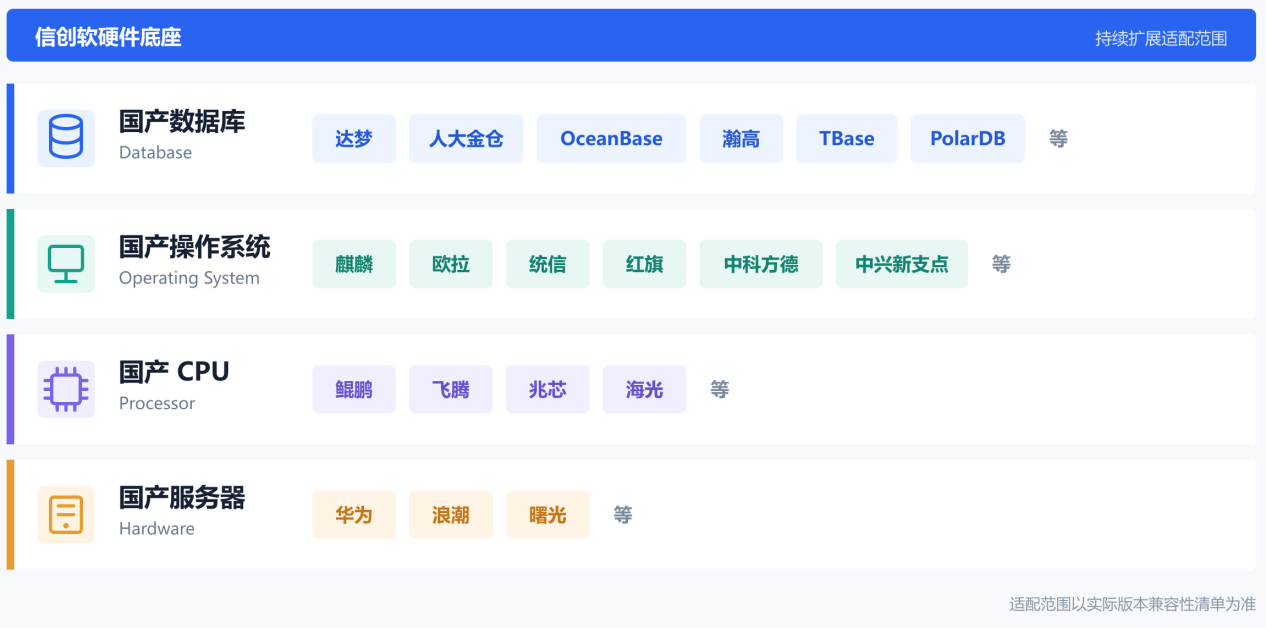Click 等 after the 曙光 tag
The image size is (1266, 628).
click(x=623, y=515)
